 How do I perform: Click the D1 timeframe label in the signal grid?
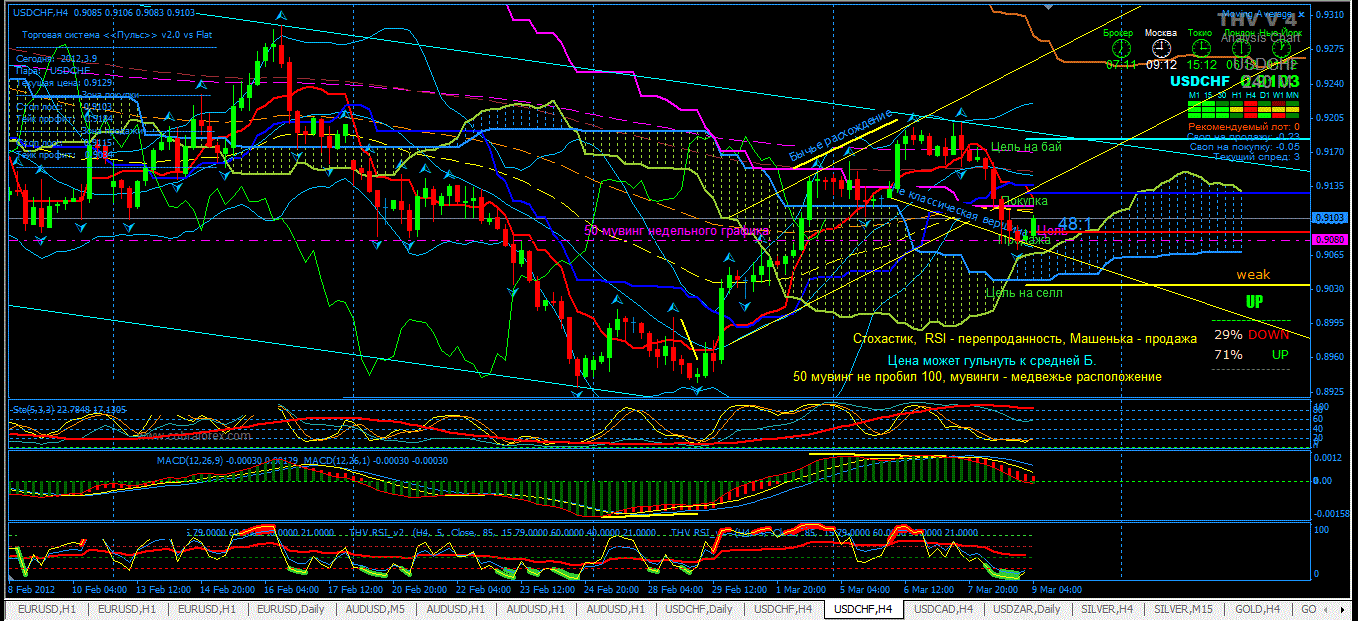coord(1264,95)
